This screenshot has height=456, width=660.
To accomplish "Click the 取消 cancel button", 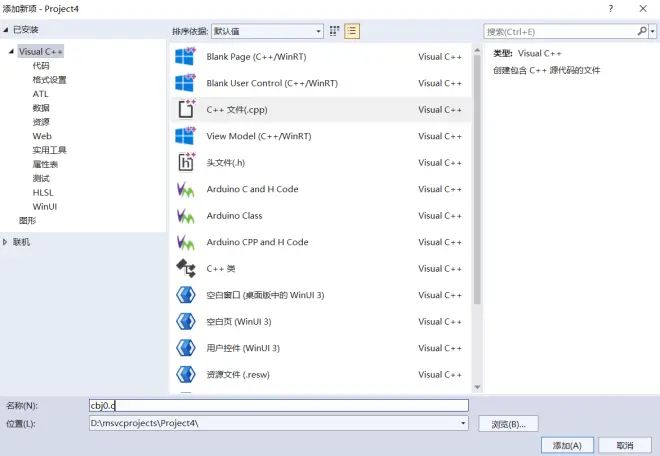I will [x=625, y=445].
